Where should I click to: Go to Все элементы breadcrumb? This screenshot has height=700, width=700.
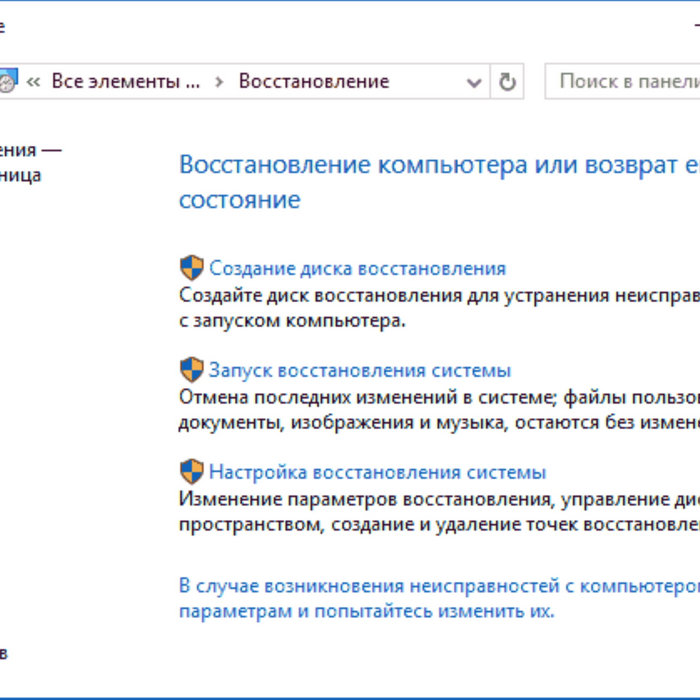point(125,82)
